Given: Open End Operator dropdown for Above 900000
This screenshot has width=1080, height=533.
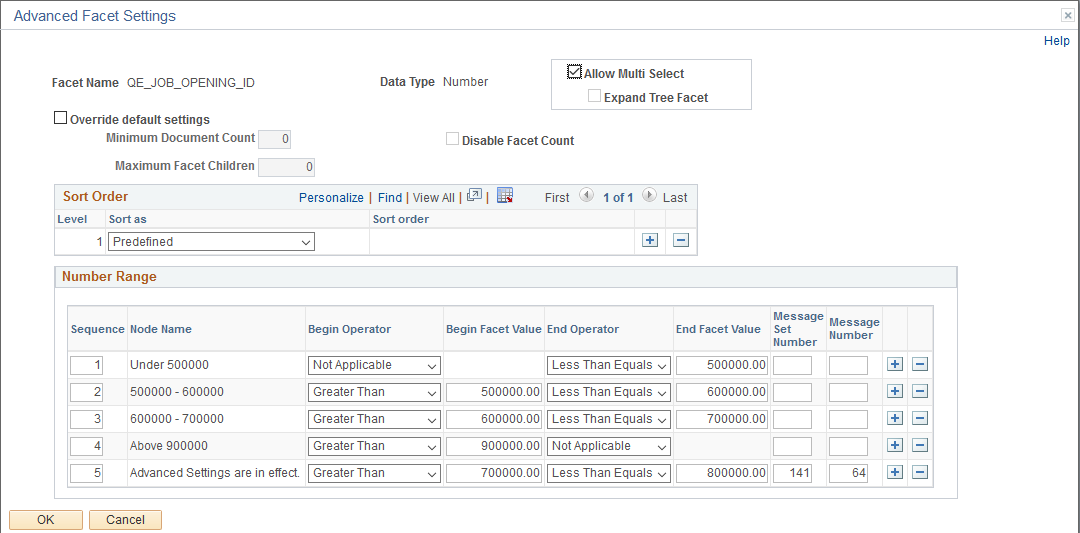Looking at the screenshot, I should point(609,446).
